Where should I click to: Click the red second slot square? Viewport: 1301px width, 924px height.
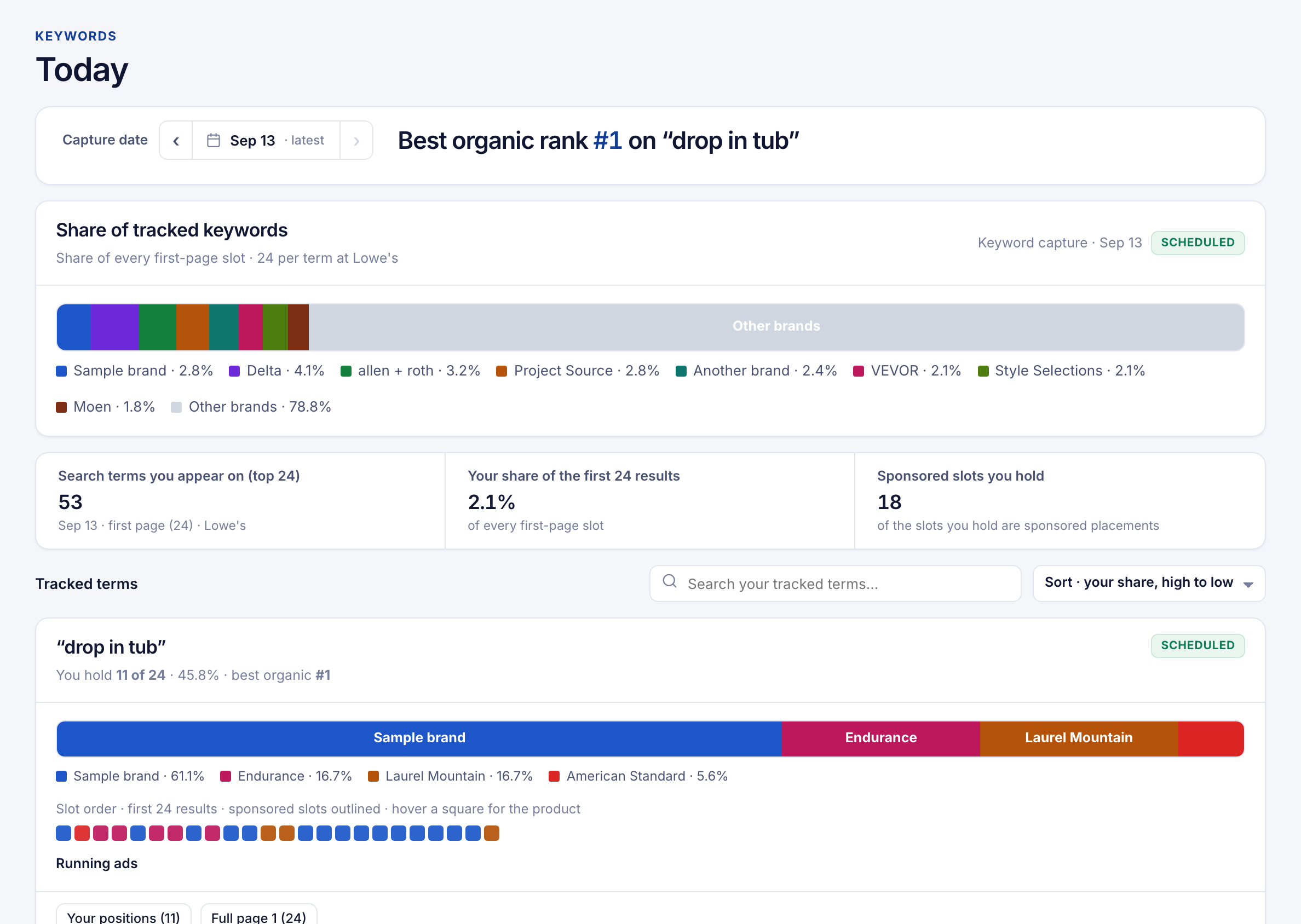click(82, 834)
